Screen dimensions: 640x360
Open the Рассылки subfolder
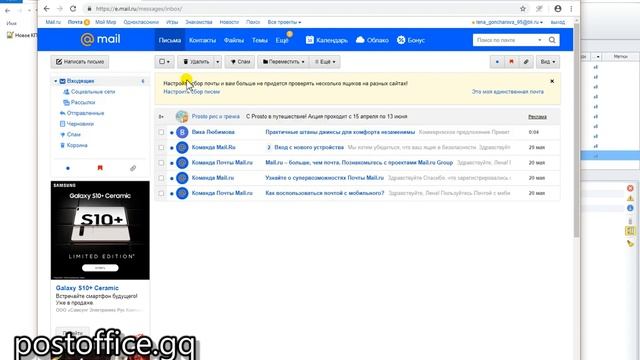click(82, 102)
